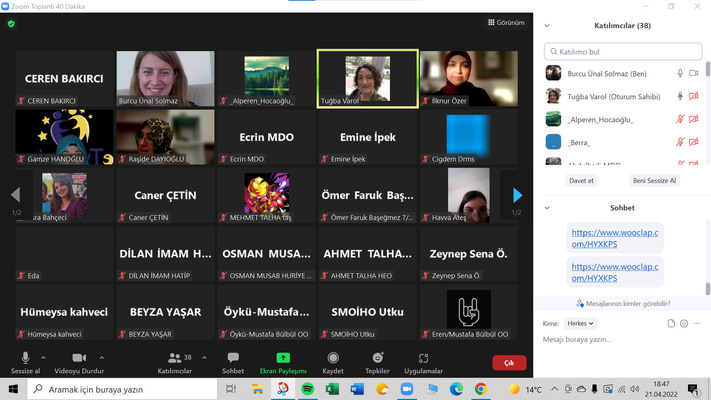Expand video options arrow beside Videoyu Durdur

coord(102,358)
